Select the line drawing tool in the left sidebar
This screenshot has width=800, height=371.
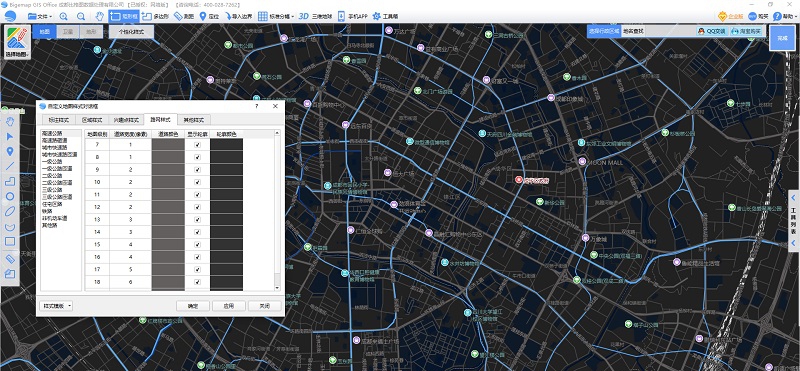tap(10, 166)
